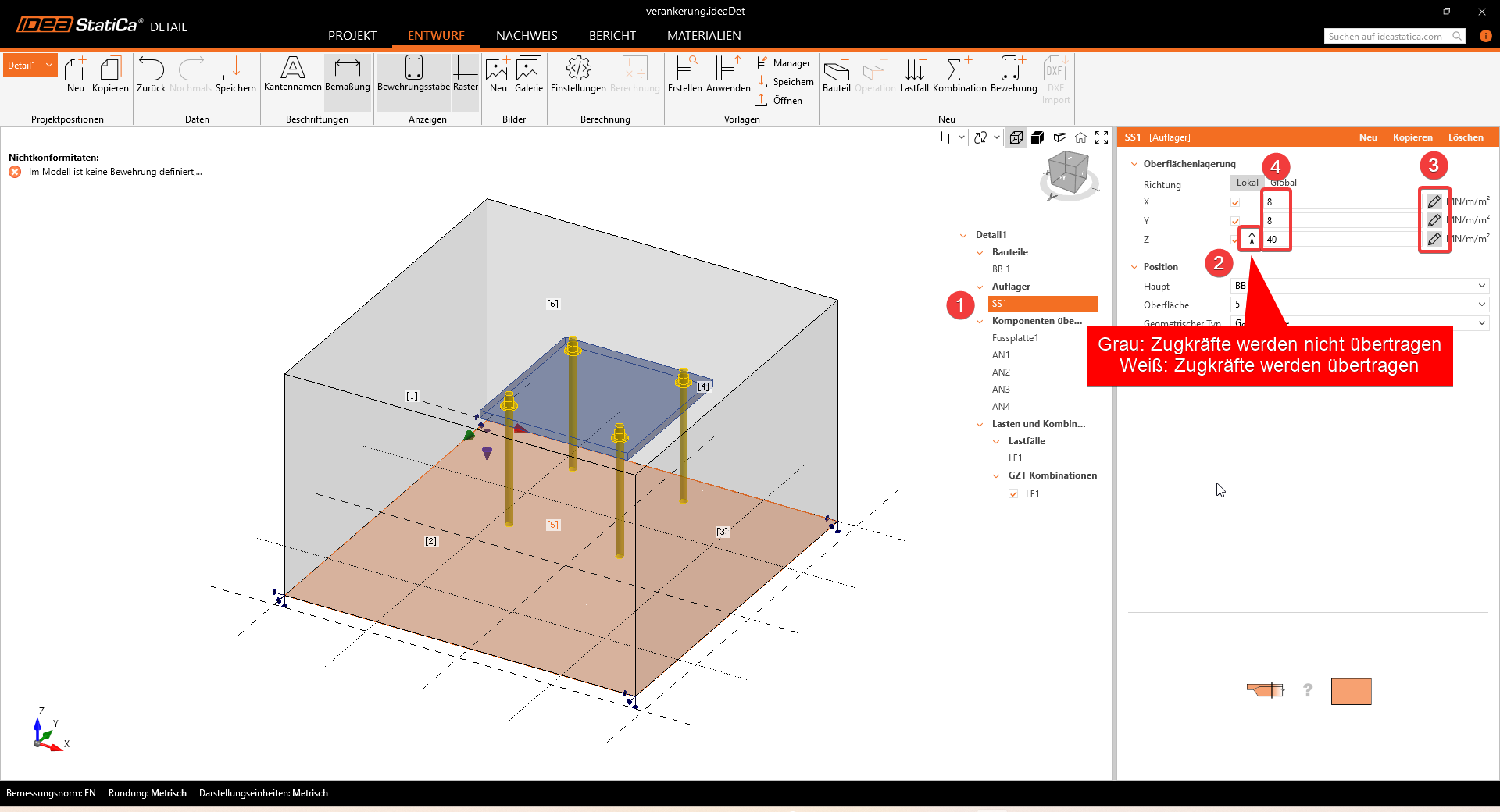Viewport: 1500px width, 812px height.
Task: Toggle the tension transfer icon in Z row
Action: click(x=1252, y=239)
